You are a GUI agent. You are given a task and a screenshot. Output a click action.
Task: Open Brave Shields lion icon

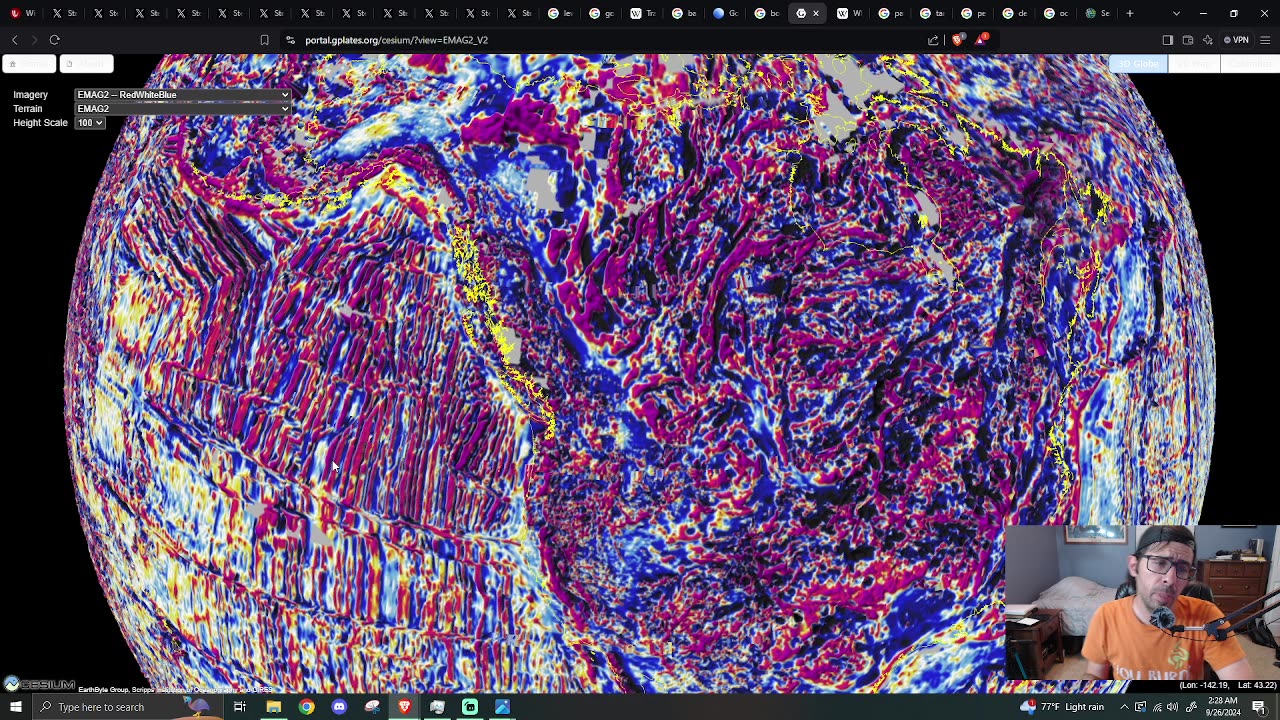[958, 40]
